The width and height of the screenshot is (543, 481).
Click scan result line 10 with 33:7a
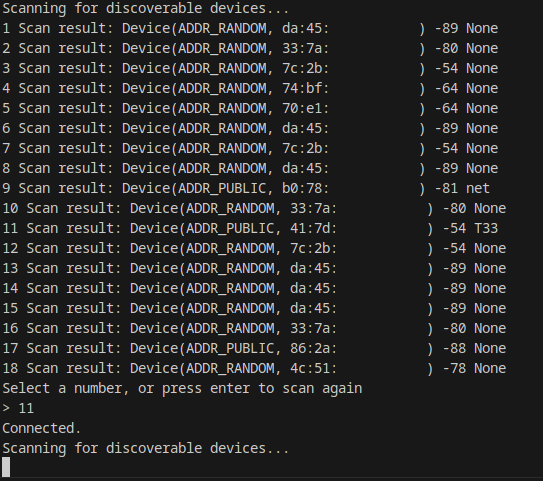click(x=254, y=209)
